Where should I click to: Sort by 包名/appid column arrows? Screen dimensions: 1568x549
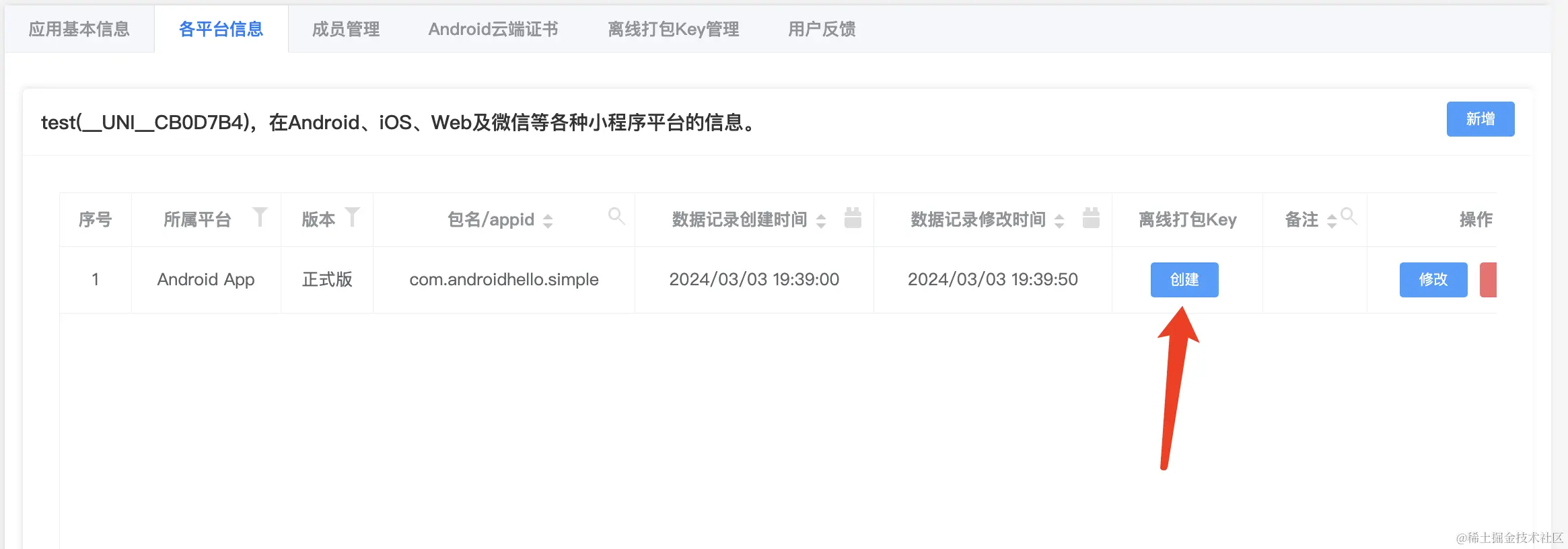[x=548, y=221]
